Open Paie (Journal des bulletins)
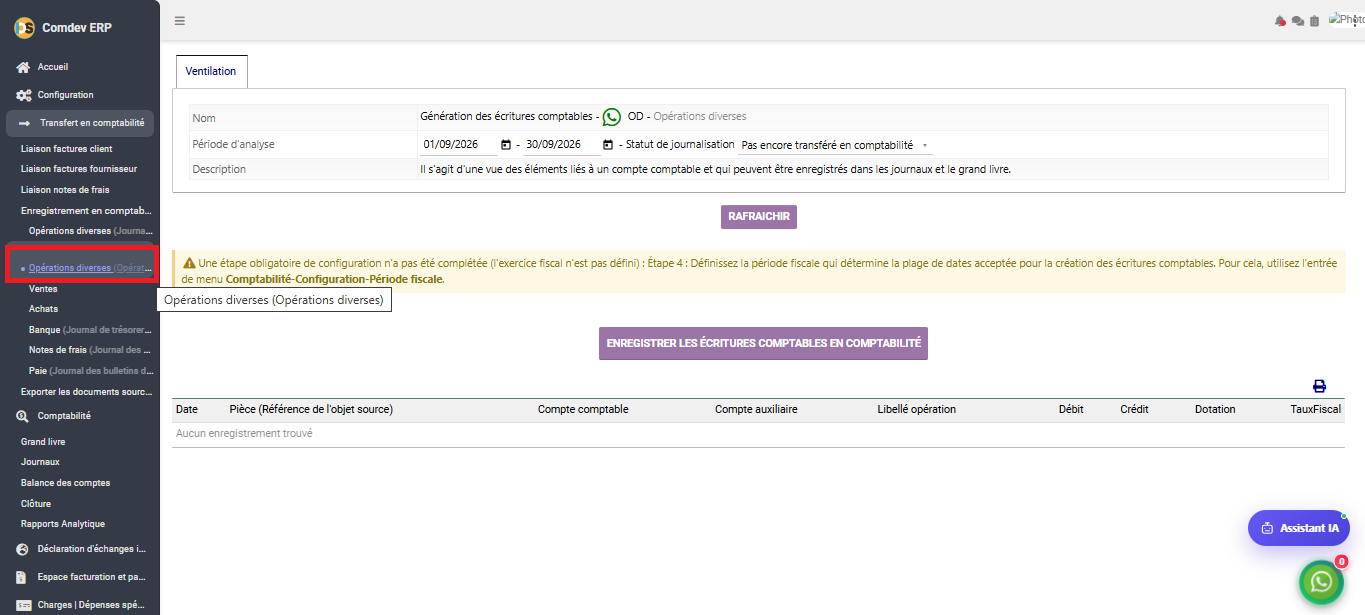 tap(90, 371)
